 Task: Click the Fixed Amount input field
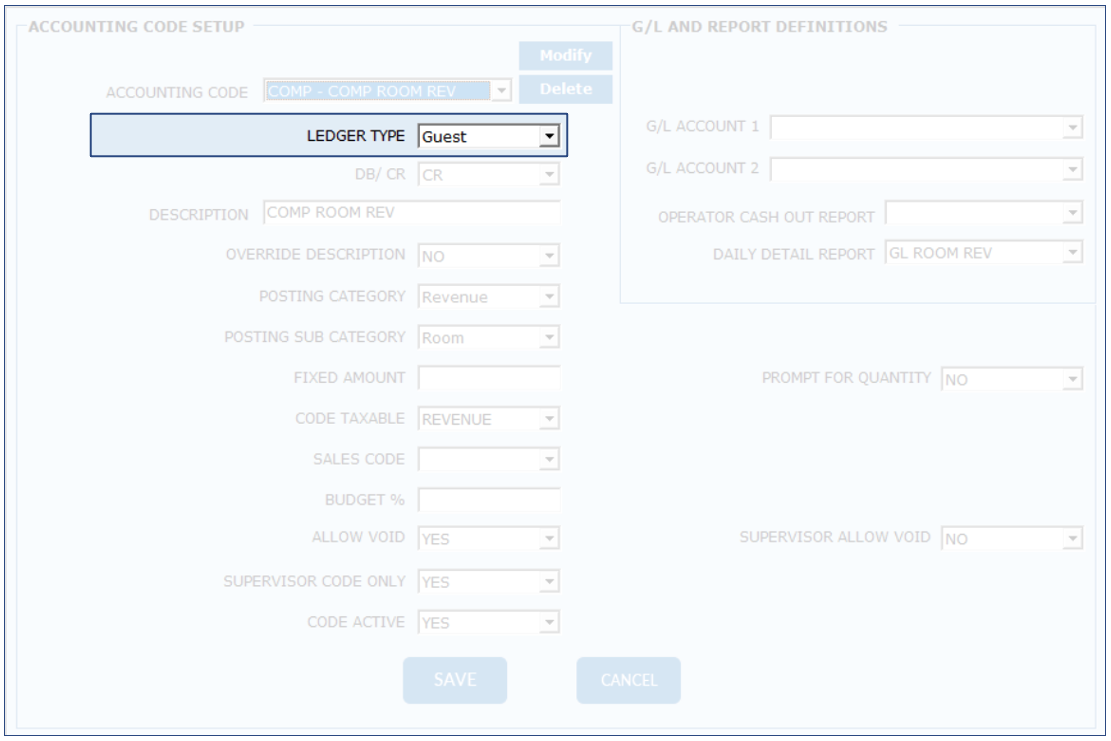(489, 378)
